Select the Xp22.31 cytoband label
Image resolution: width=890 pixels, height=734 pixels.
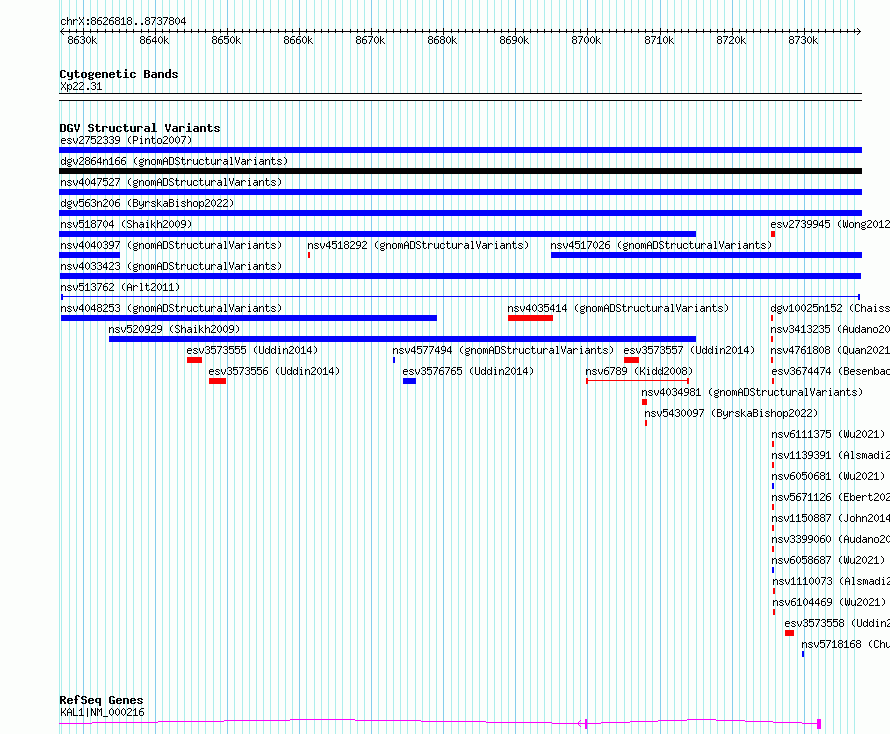[x=81, y=86]
